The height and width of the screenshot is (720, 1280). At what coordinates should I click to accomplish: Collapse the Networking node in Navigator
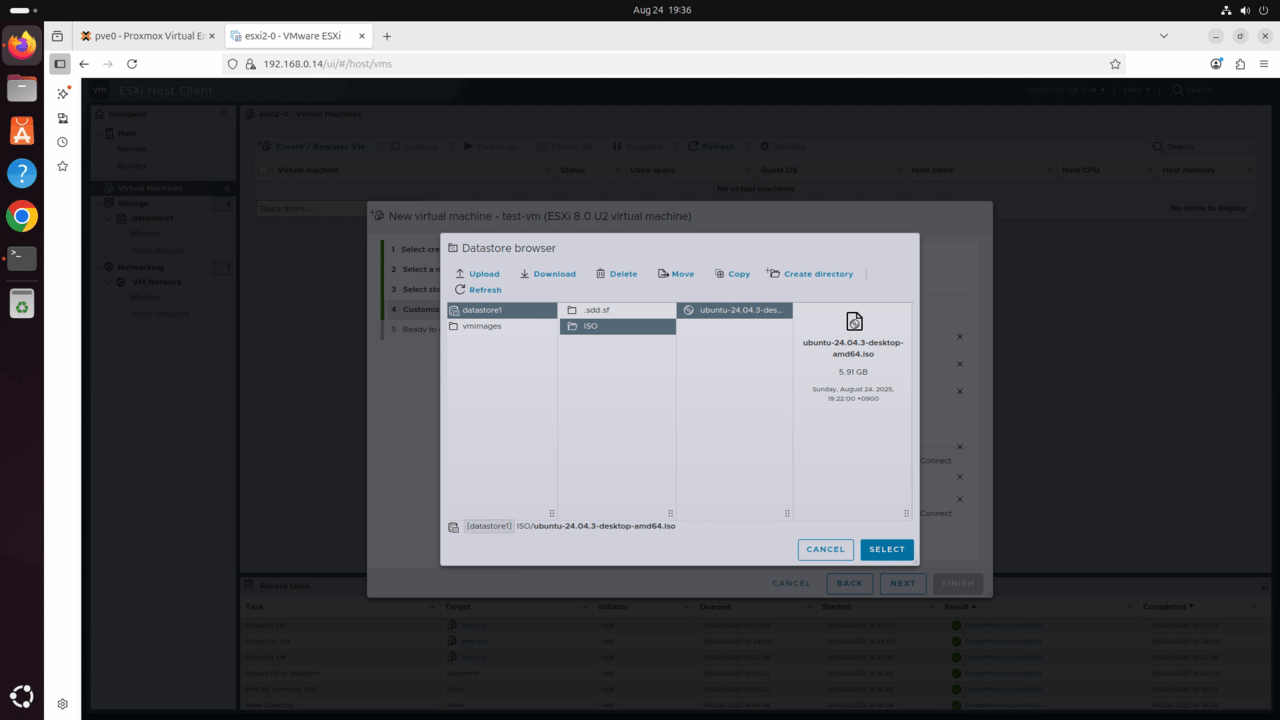tap(99, 267)
